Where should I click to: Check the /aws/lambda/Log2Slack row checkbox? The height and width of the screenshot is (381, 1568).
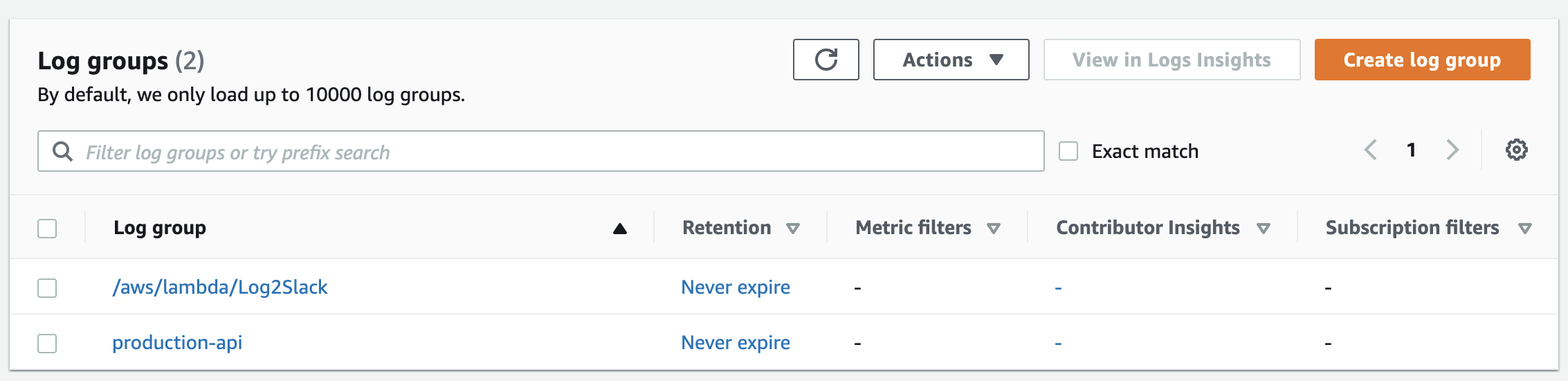(x=47, y=287)
